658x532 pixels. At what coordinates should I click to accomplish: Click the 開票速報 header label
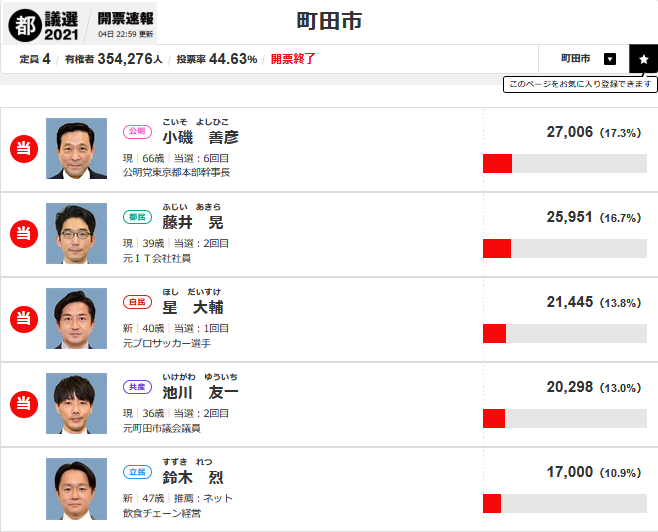coord(125,18)
